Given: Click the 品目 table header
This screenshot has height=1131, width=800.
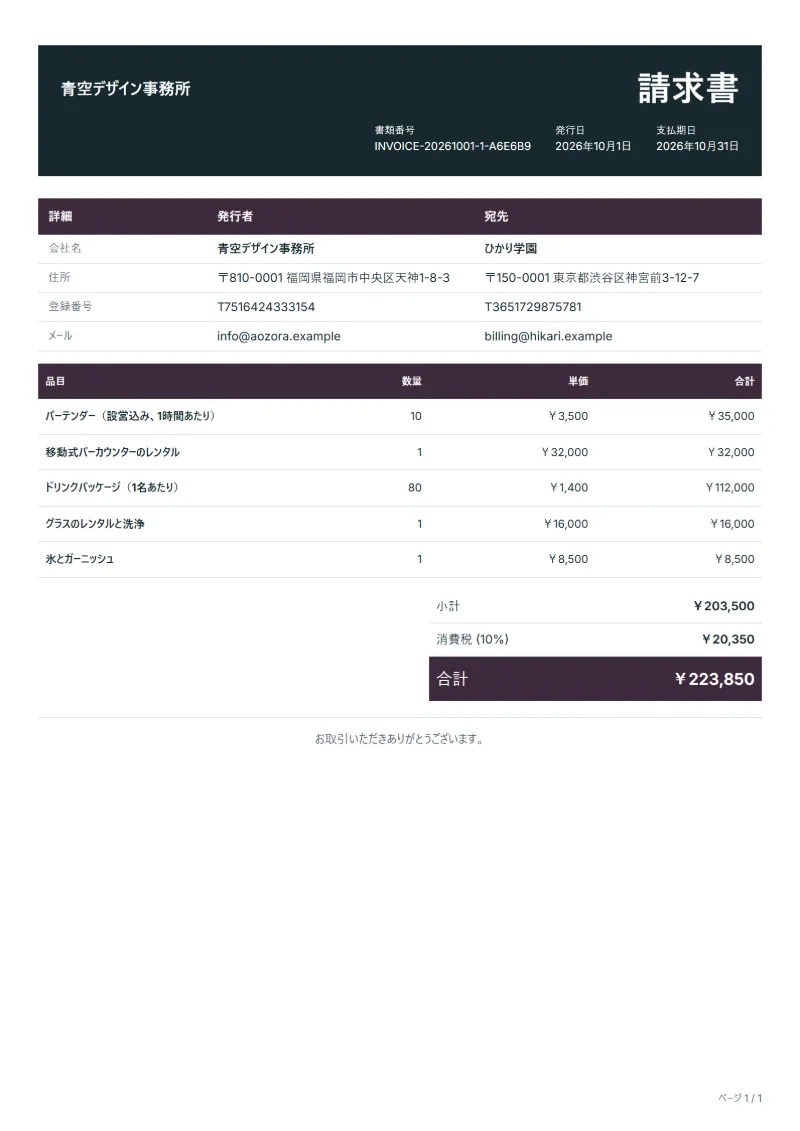Looking at the screenshot, I should point(56,381).
